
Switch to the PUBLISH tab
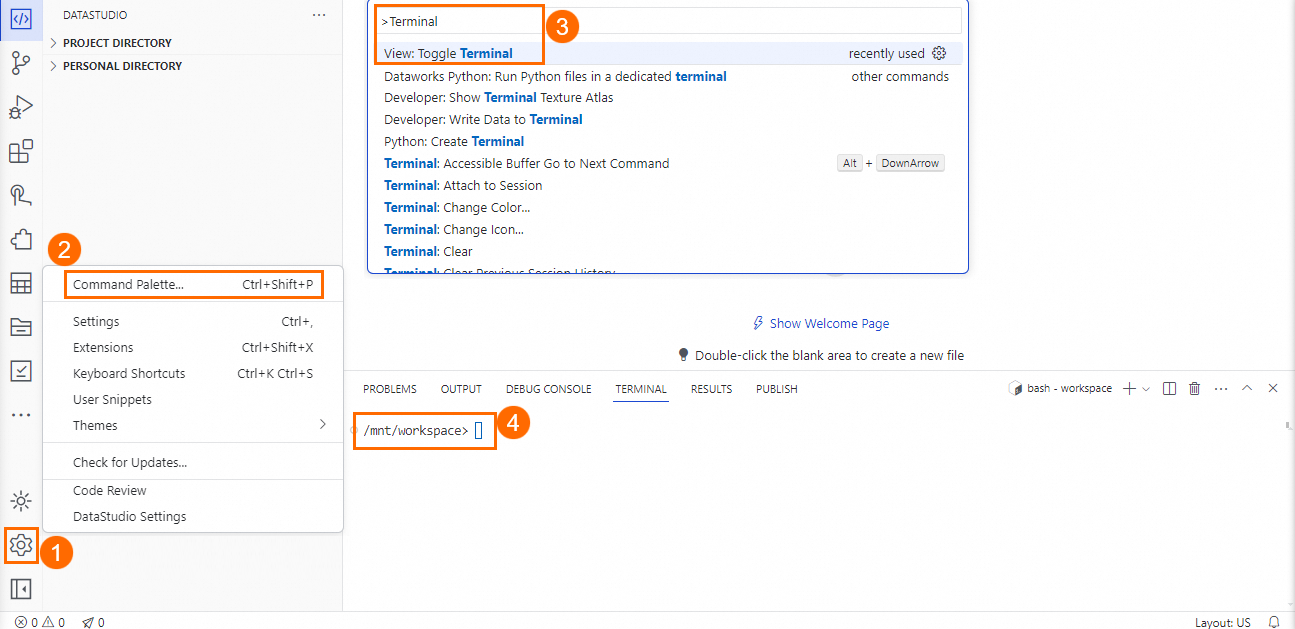coord(777,389)
